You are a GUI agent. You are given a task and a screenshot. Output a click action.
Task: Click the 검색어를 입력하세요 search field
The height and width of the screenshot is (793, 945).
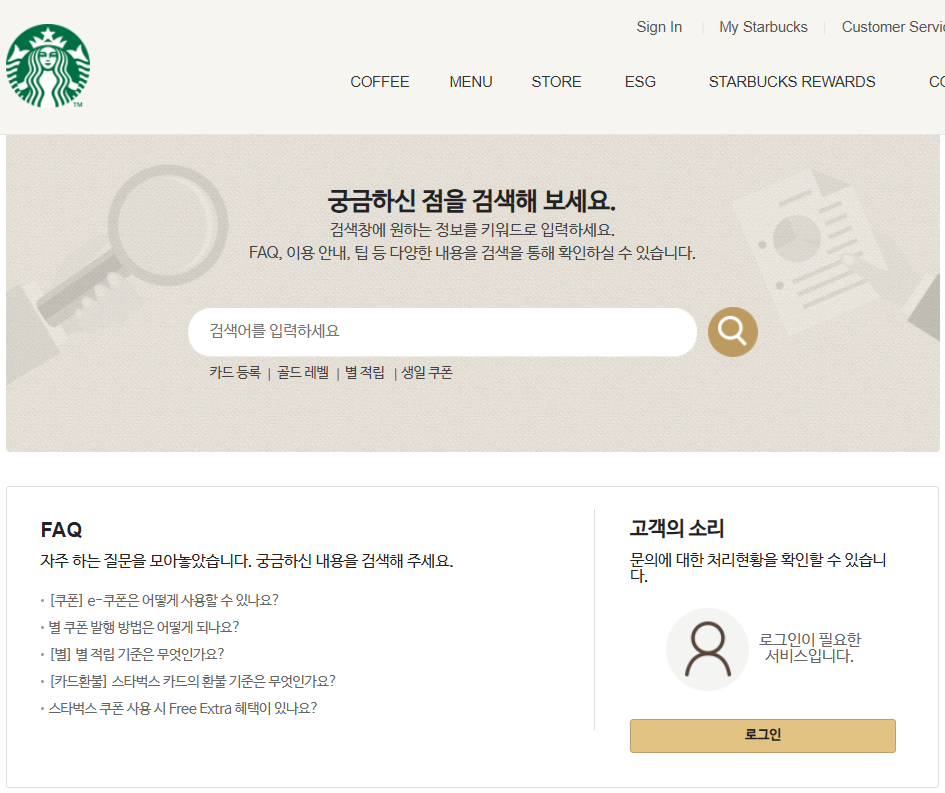[x=442, y=332]
